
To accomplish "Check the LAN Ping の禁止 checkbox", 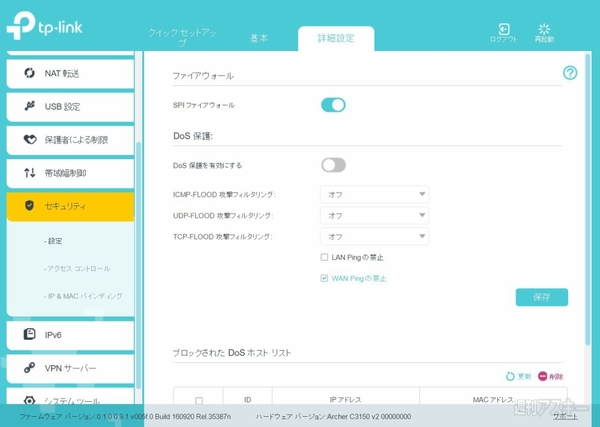I will [324, 257].
